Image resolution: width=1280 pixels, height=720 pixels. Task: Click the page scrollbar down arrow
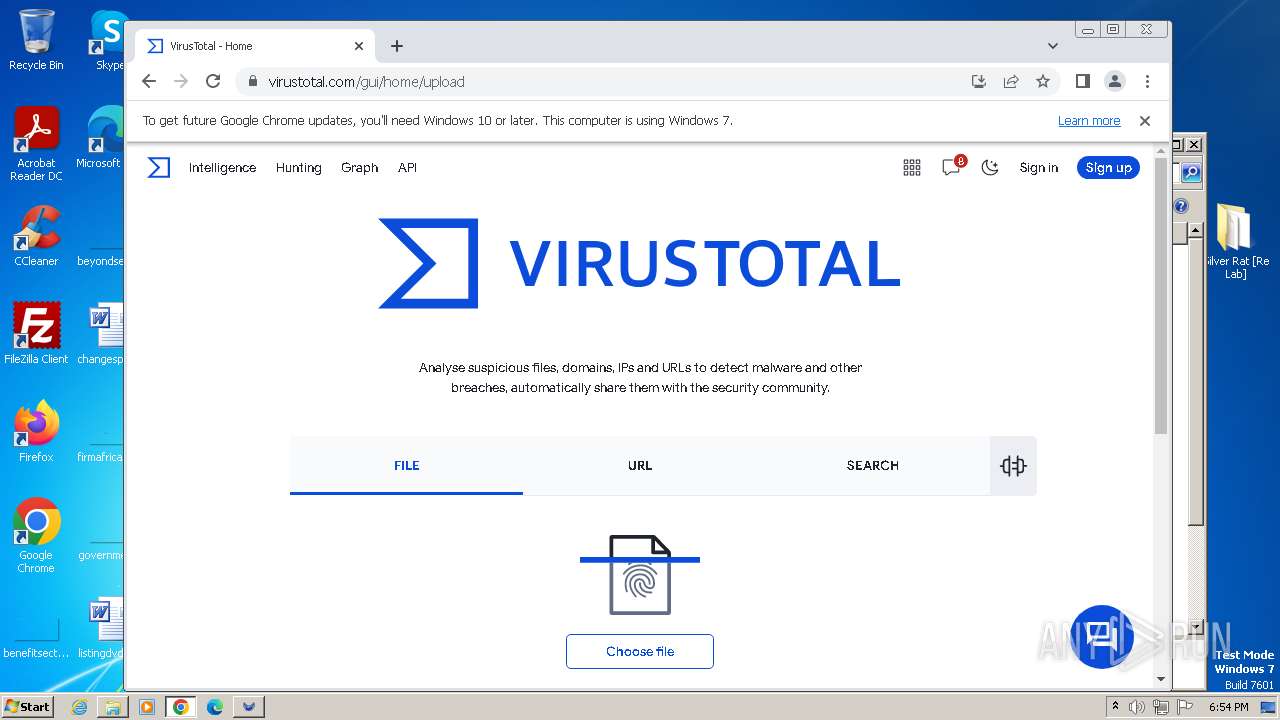(x=1161, y=680)
